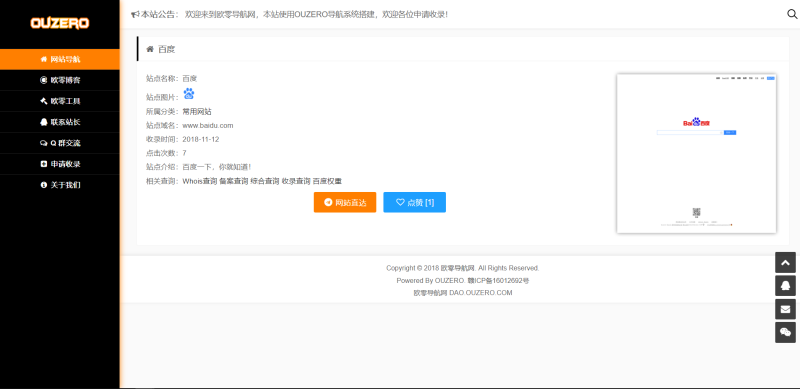Screen dimensions: 800x389
Task: Click the email envelope floating icon
Action: [785, 309]
